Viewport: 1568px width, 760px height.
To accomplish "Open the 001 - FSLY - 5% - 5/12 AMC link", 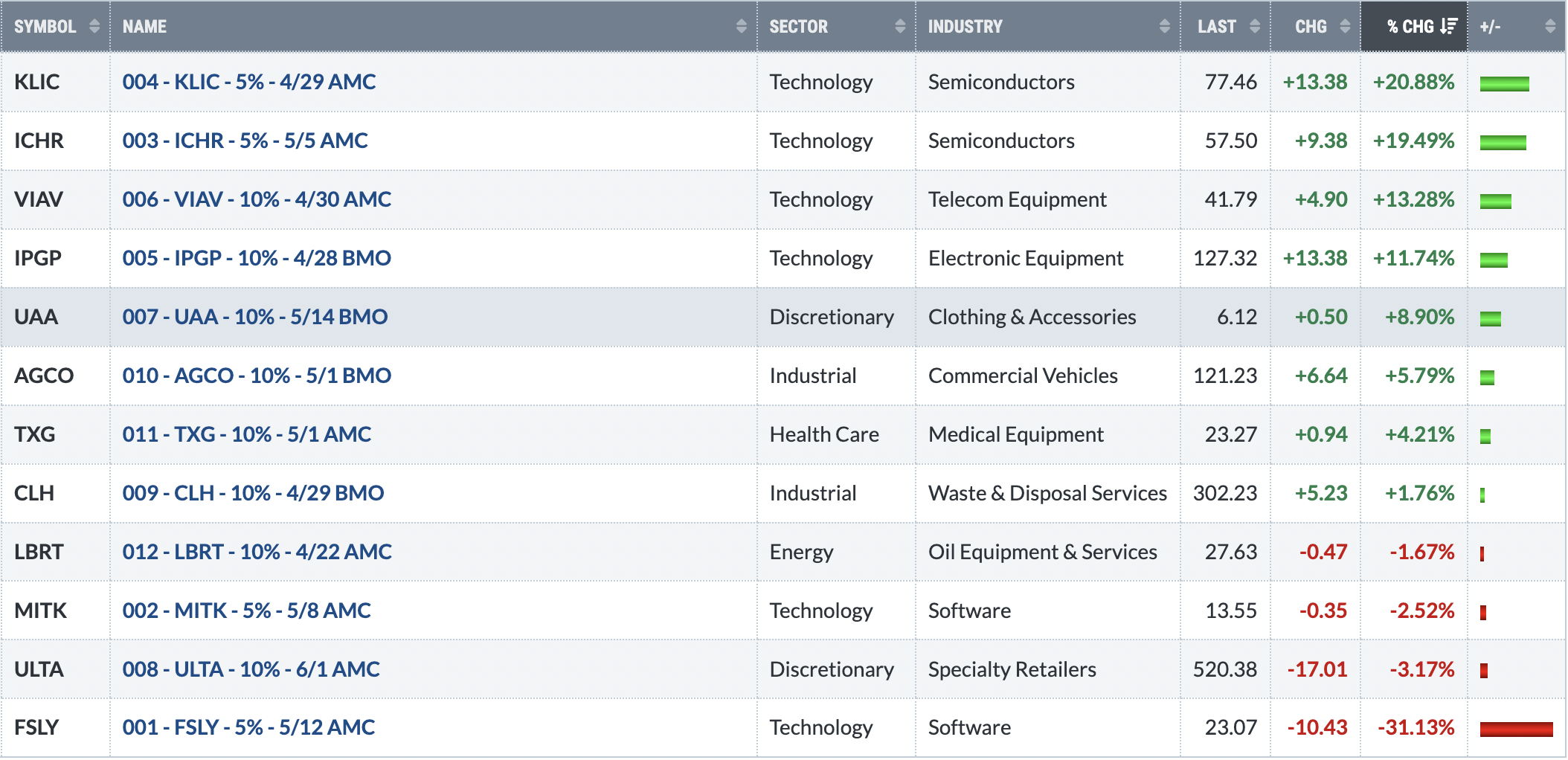I will tap(248, 727).
